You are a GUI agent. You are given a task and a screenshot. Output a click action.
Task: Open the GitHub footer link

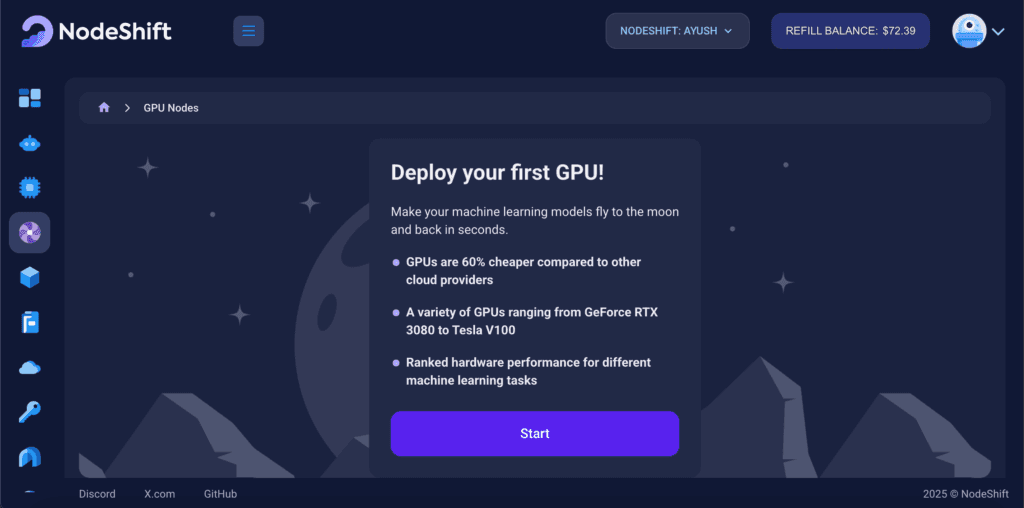220,494
